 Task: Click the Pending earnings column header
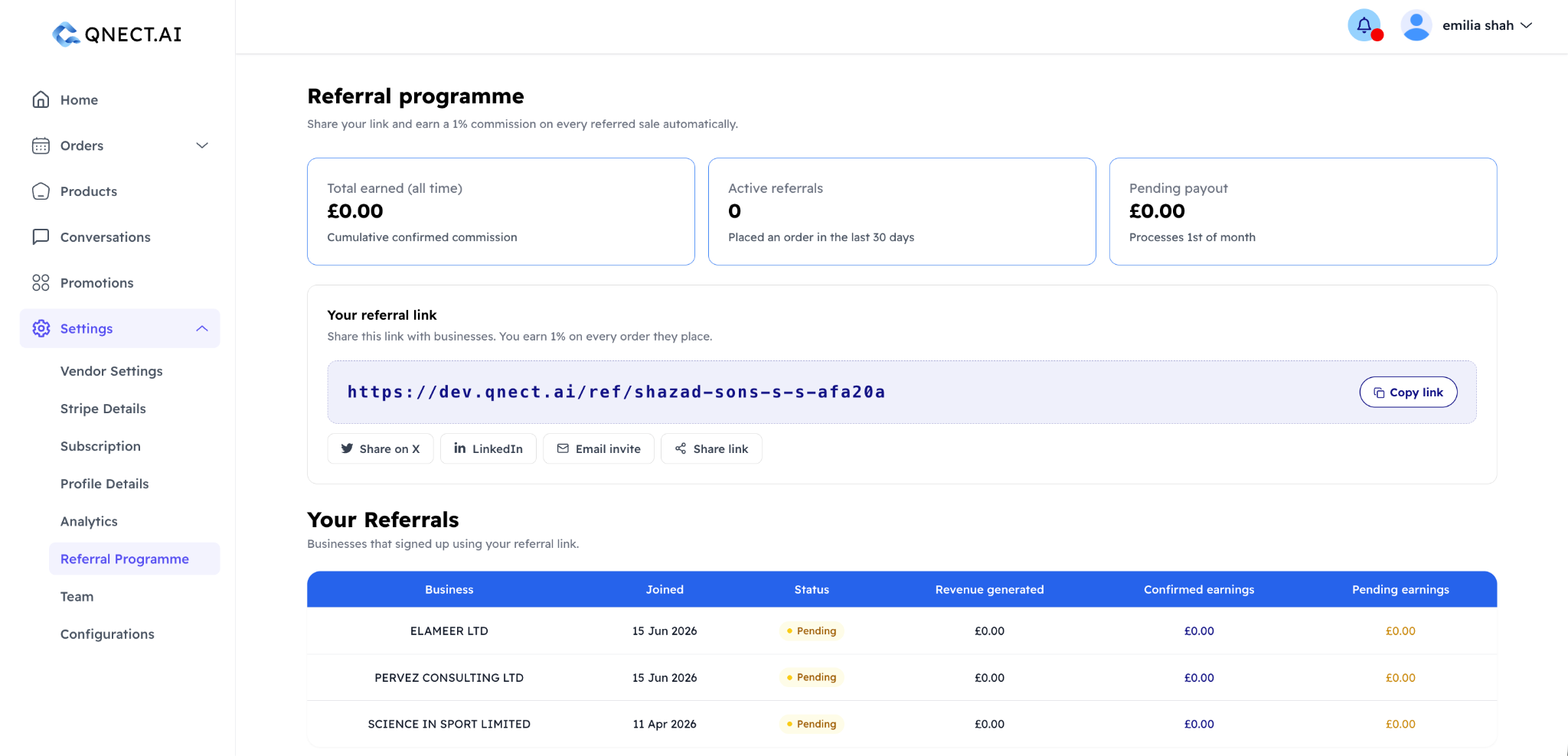tap(1400, 589)
